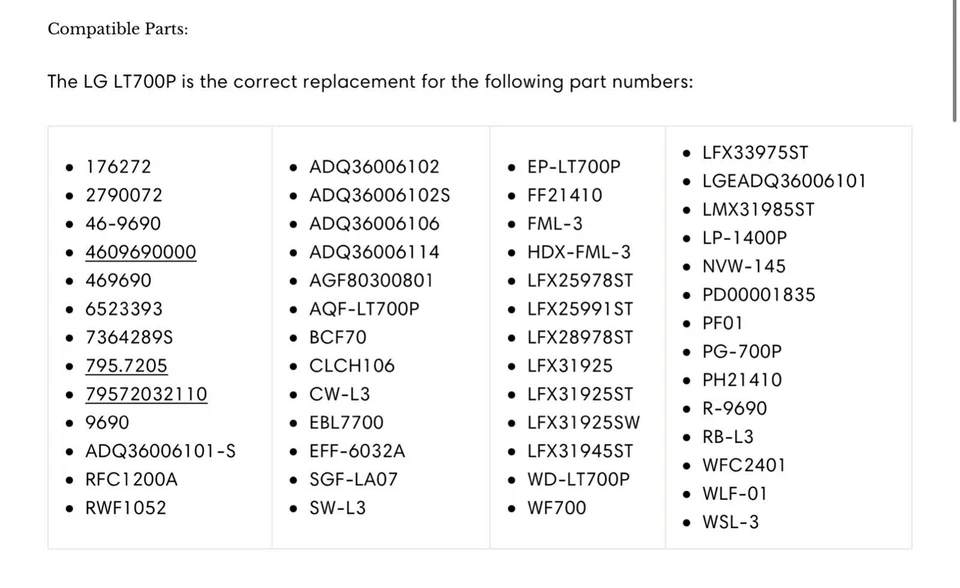960x588 pixels.
Task: Click the HDX-FML-3 part number
Action: pos(579,252)
